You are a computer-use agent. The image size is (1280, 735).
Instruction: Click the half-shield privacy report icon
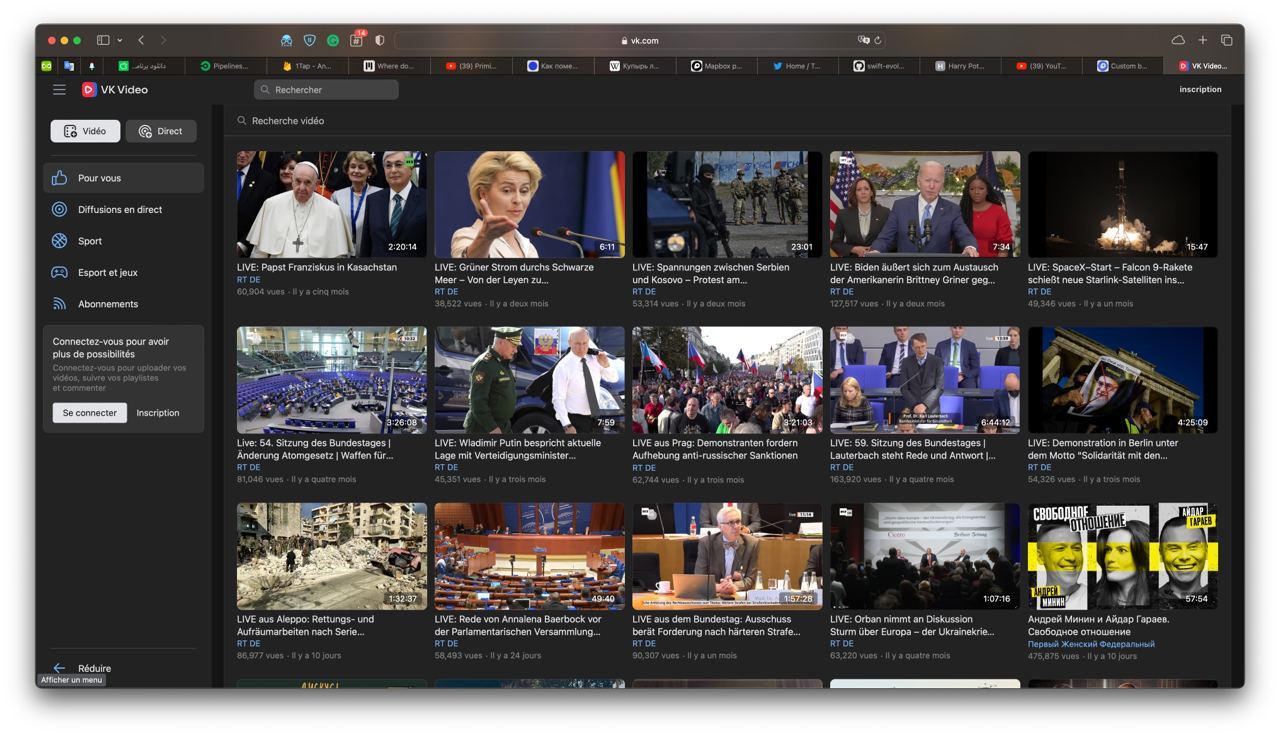coord(380,40)
